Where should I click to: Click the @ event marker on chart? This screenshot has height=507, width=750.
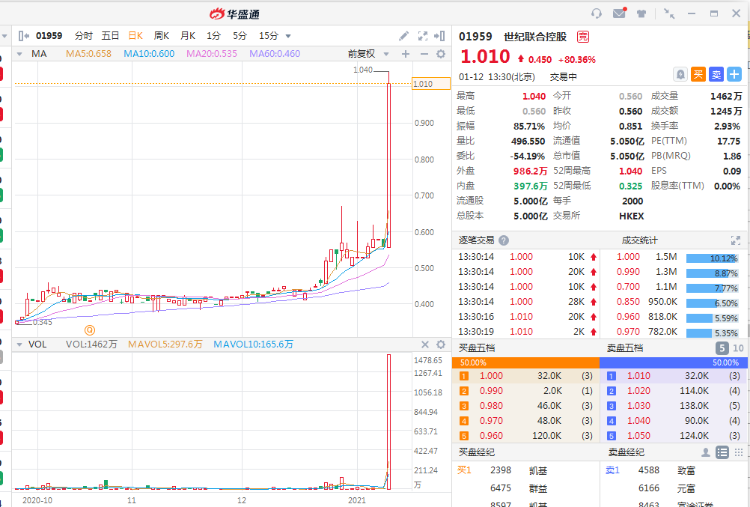89,330
